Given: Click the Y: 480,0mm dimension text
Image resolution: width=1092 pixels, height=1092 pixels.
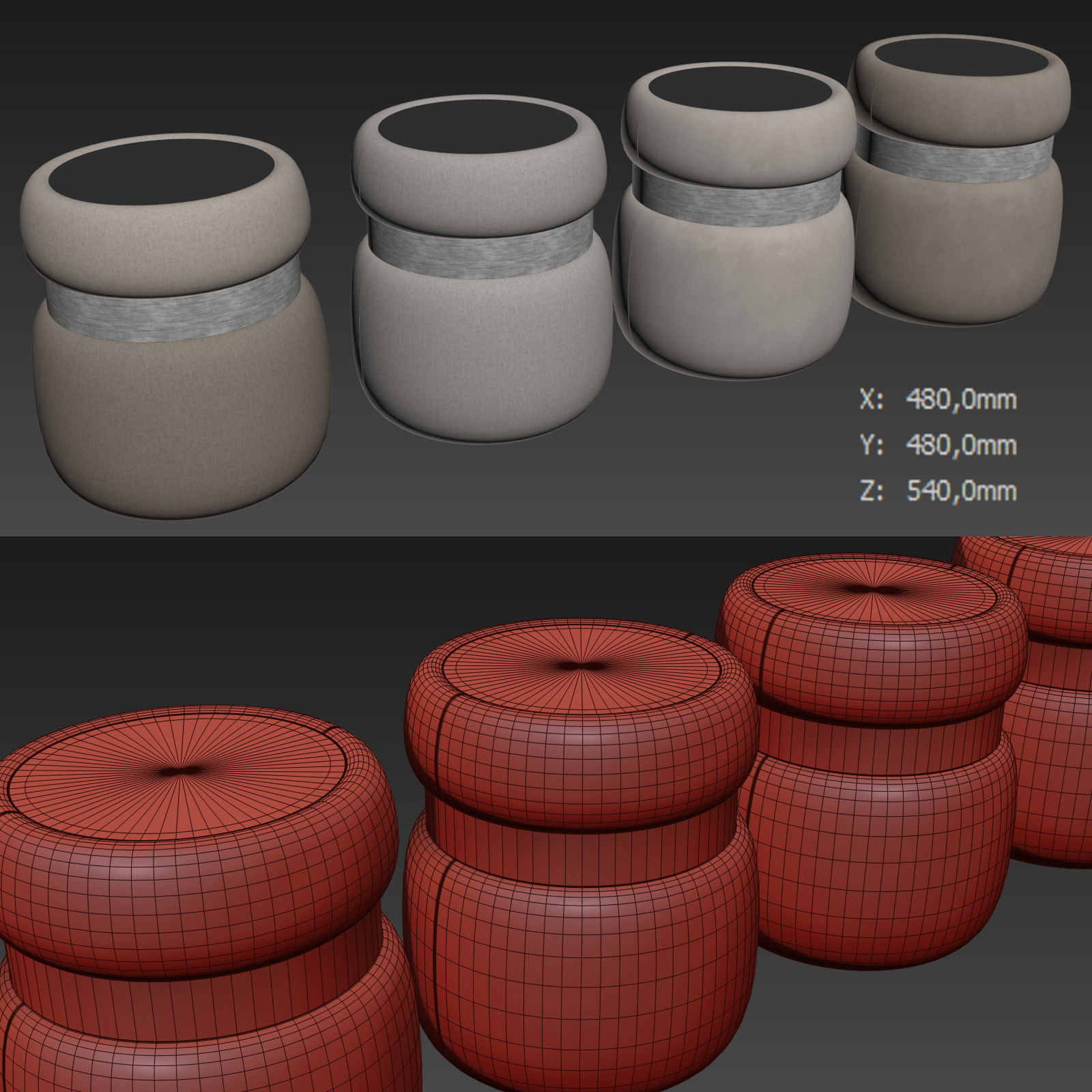Looking at the screenshot, I should click(x=938, y=445).
